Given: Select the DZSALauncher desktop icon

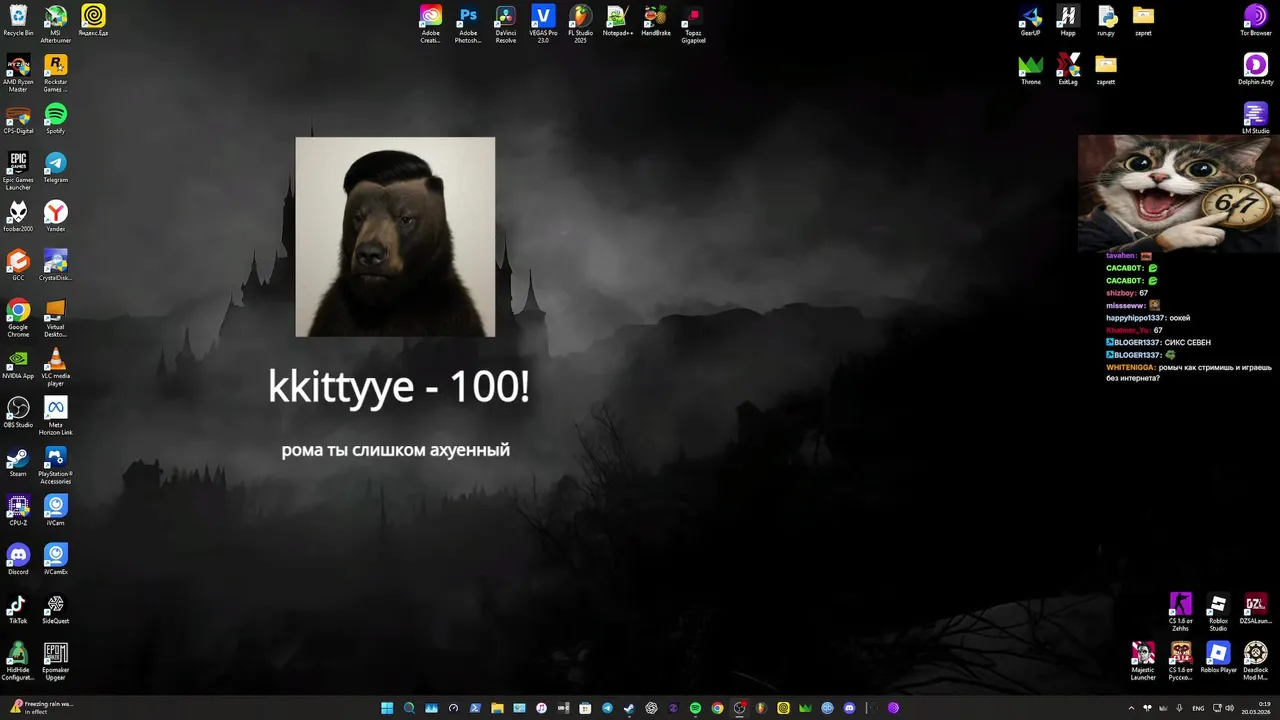Looking at the screenshot, I should coord(1256,608).
